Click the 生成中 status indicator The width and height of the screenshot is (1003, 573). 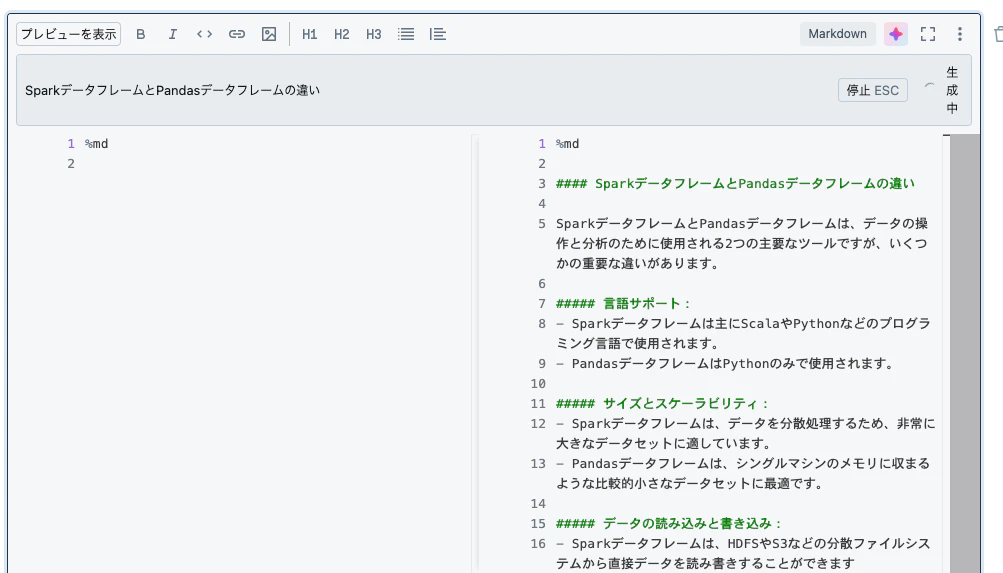[952, 90]
